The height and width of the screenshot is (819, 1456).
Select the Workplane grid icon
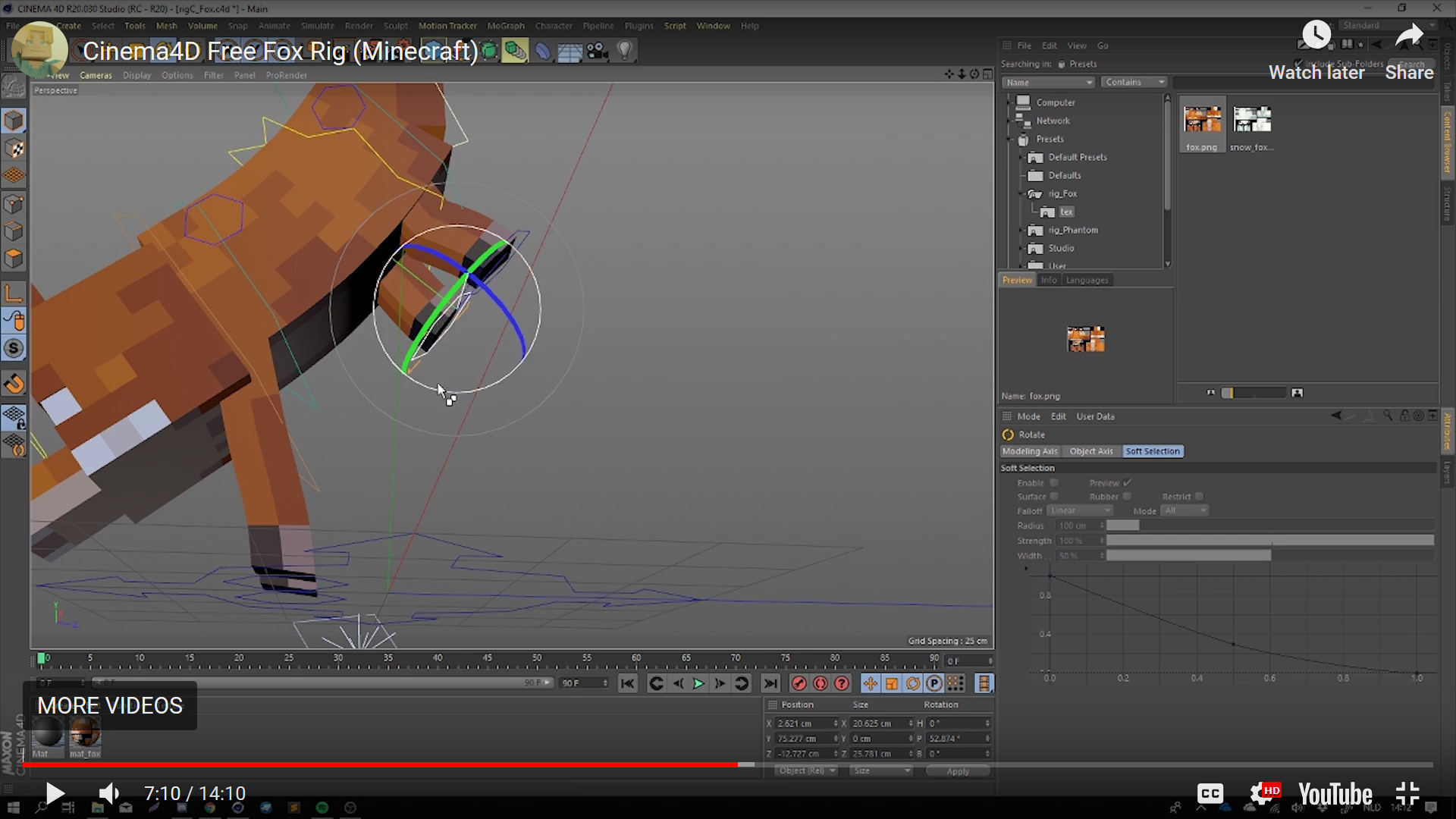[x=14, y=176]
